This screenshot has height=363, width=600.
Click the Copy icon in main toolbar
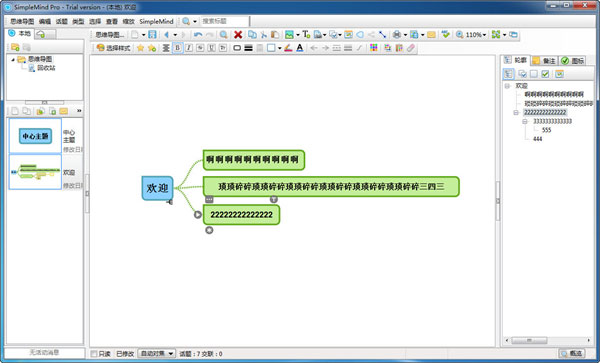pos(252,35)
